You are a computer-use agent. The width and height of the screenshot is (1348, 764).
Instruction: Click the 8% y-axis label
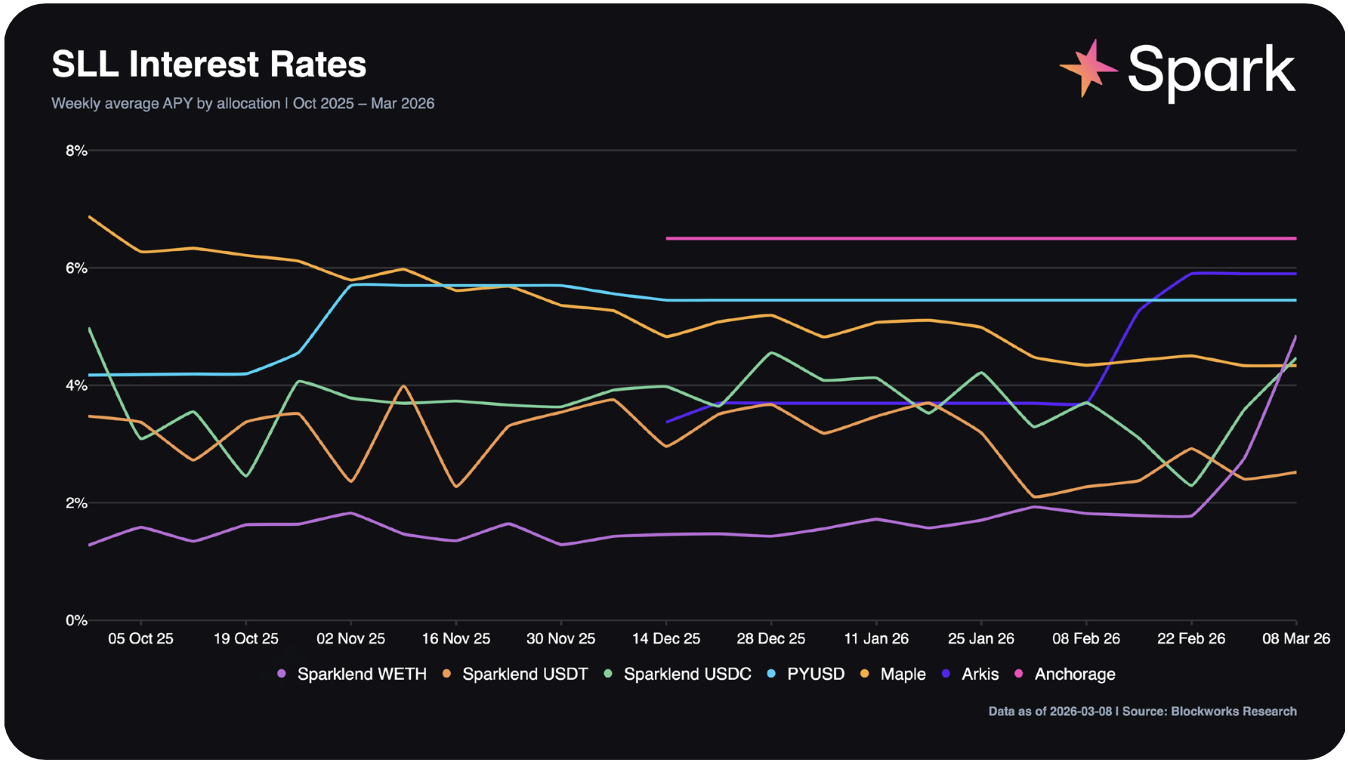[x=77, y=151]
